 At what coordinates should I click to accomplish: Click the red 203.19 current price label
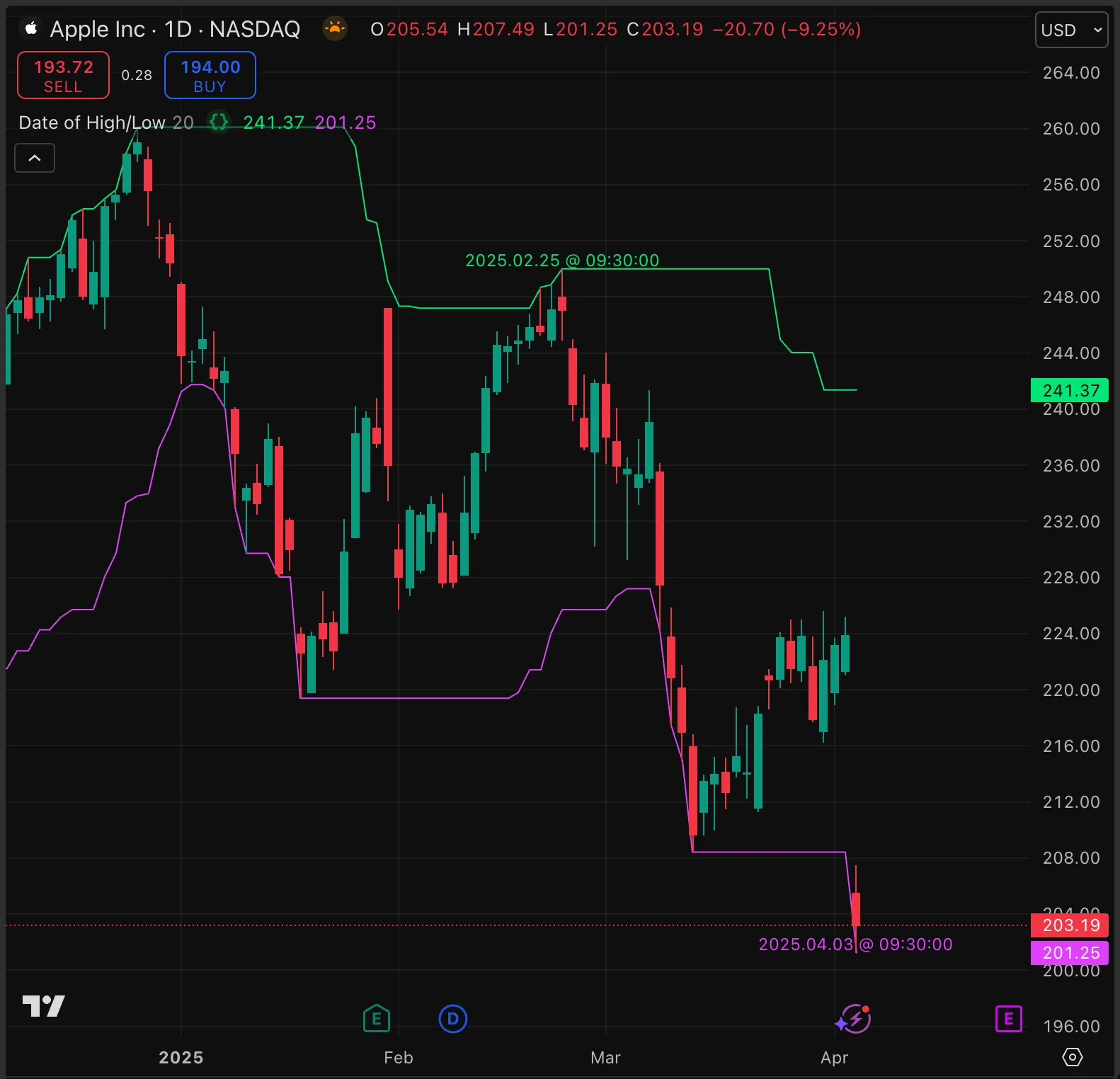click(x=1069, y=925)
